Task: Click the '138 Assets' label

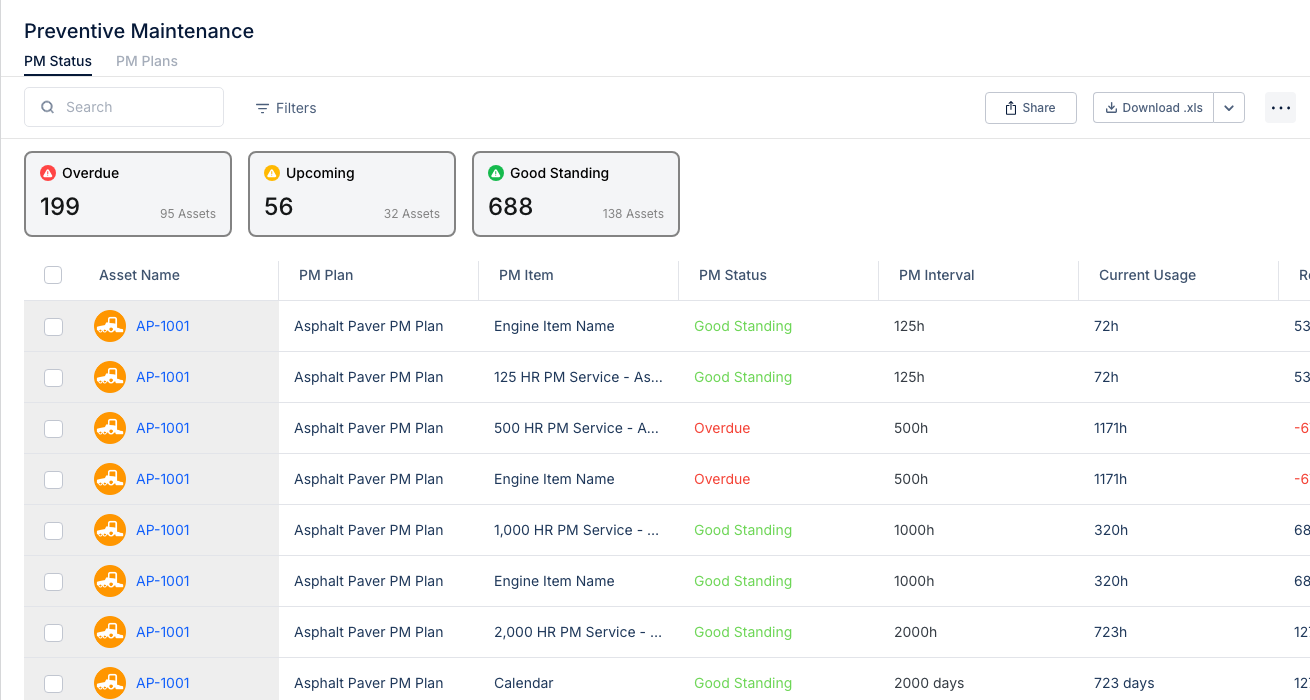Action: [633, 214]
